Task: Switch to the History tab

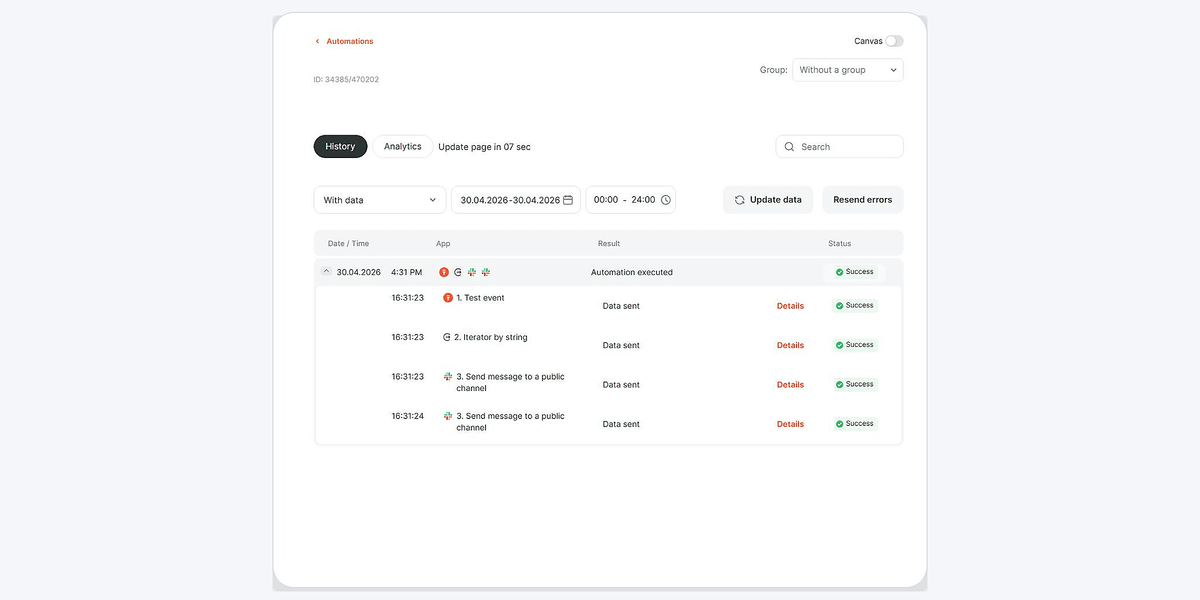Action: point(340,146)
